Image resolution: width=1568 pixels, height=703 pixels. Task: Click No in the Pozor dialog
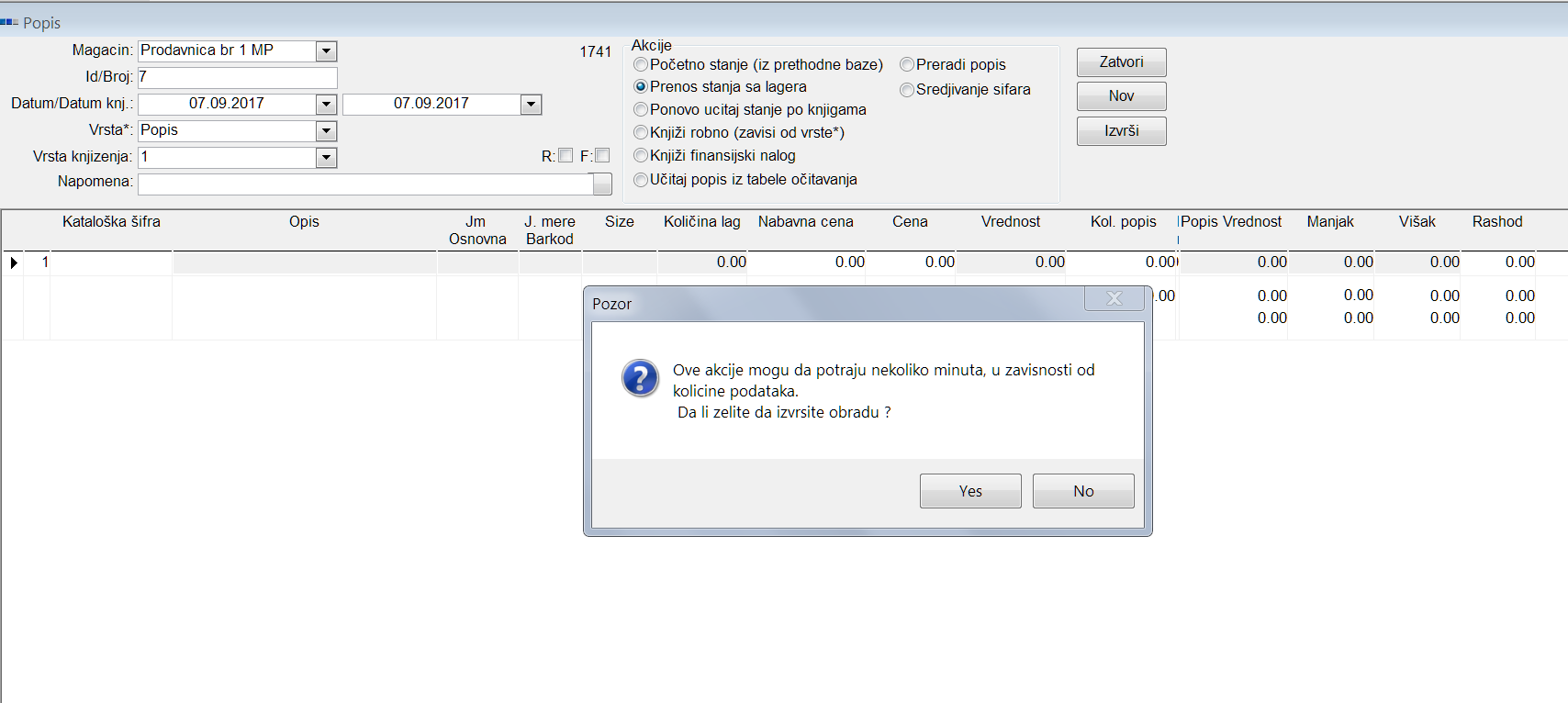(1082, 491)
